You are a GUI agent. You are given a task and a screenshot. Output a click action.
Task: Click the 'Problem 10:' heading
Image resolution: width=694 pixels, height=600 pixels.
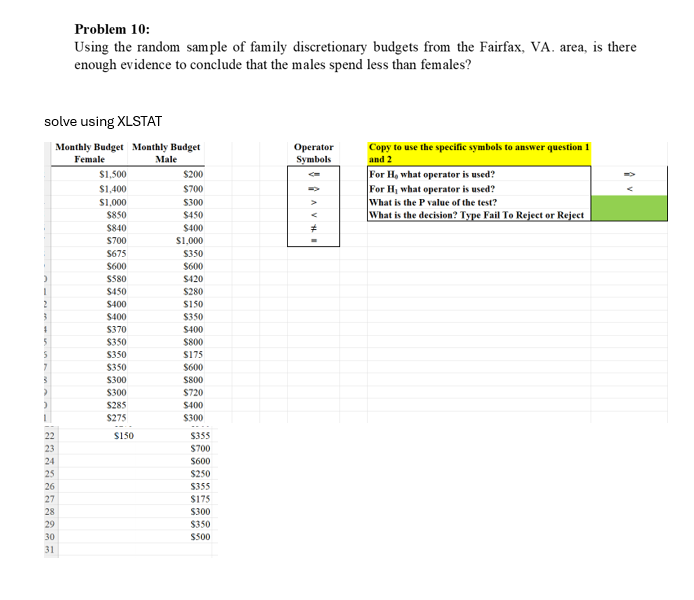pyautogui.click(x=112, y=29)
